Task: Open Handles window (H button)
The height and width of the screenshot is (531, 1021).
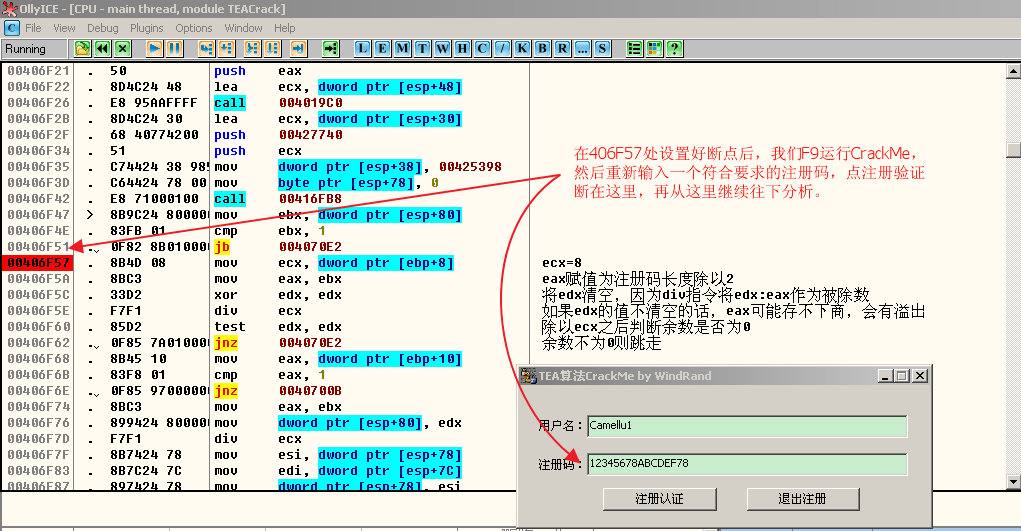Action: [x=462, y=48]
